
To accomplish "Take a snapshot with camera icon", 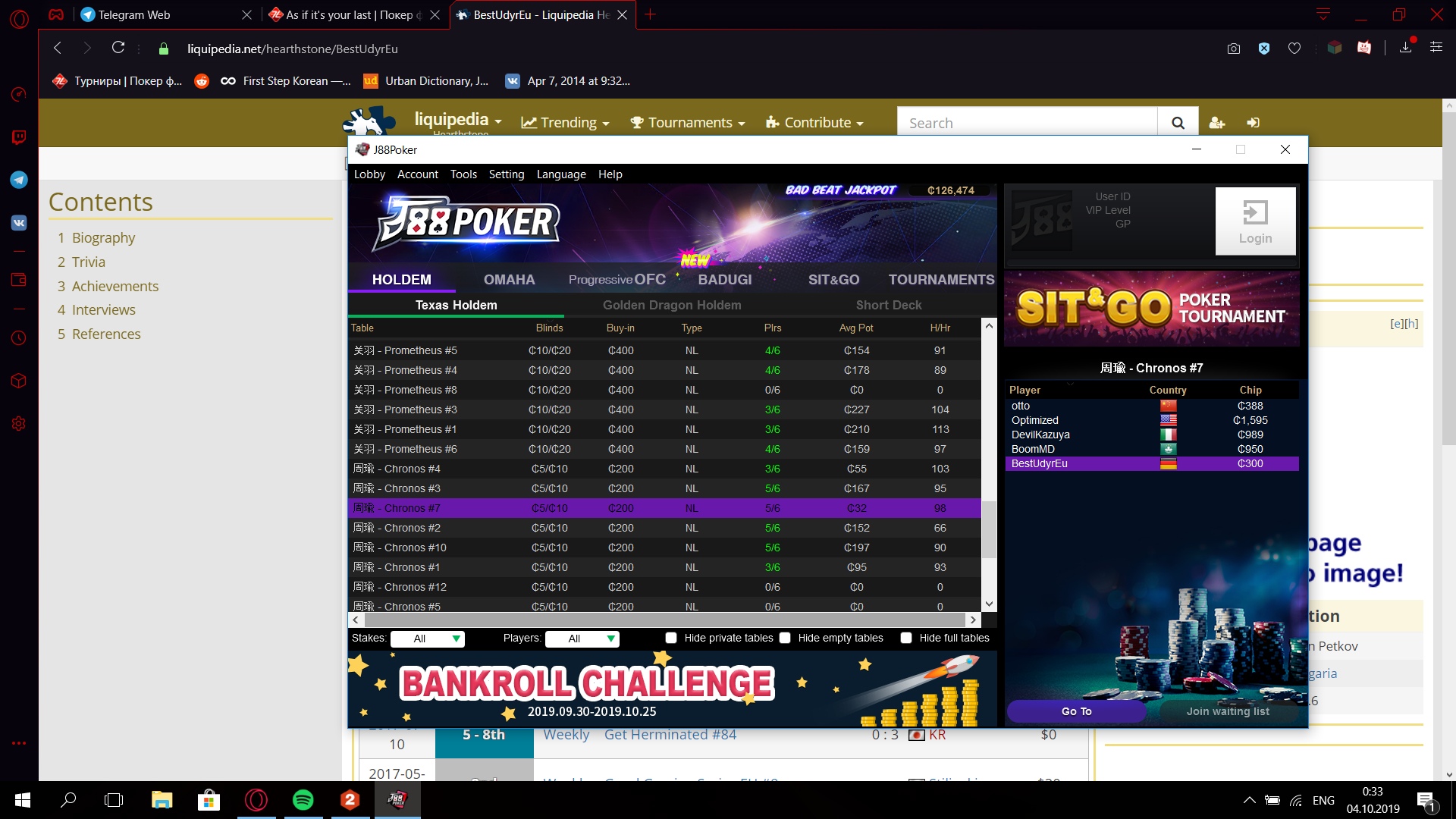I will pyautogui.click(x=1234, y=49).
